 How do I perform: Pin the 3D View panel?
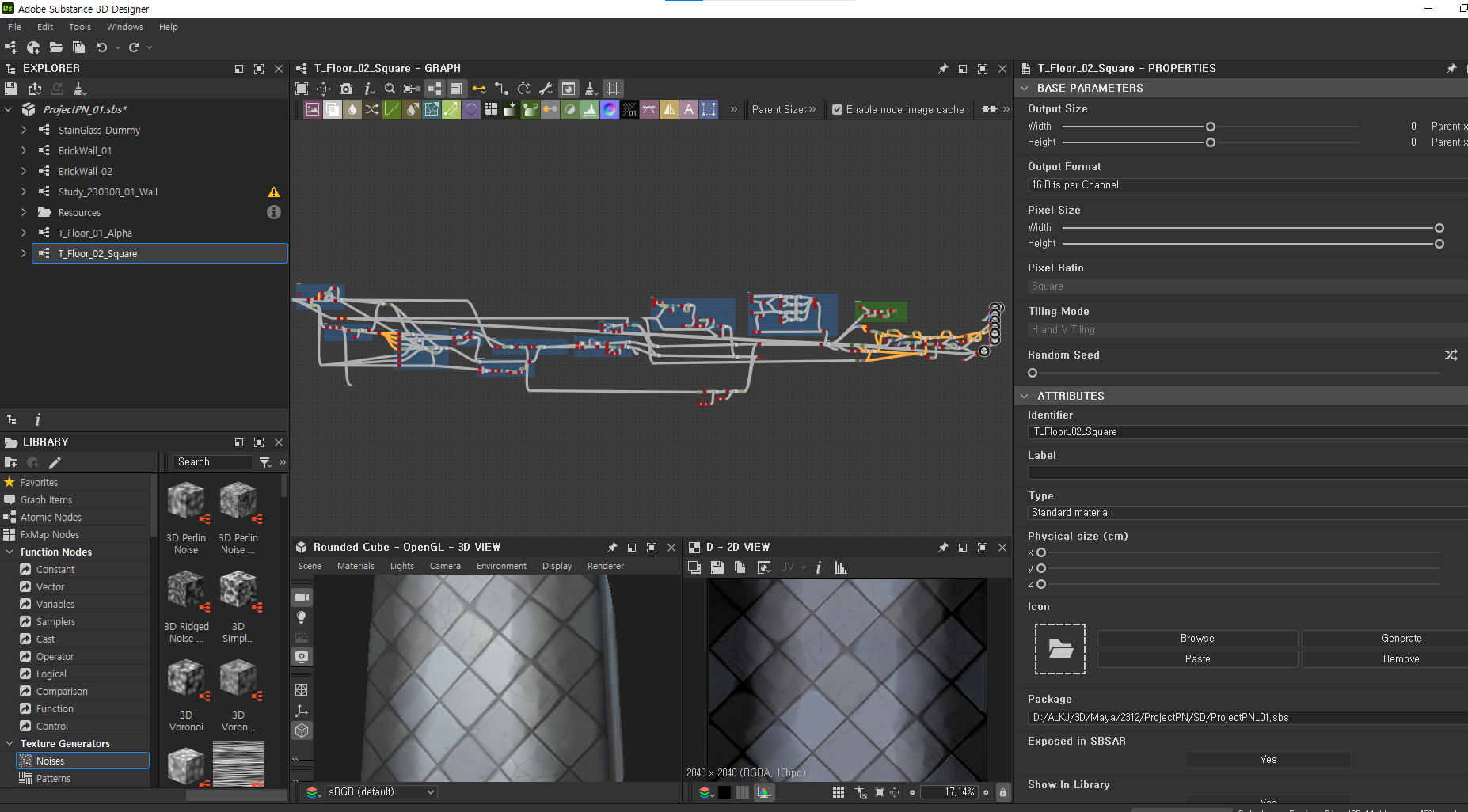click(x=612, y=548)
